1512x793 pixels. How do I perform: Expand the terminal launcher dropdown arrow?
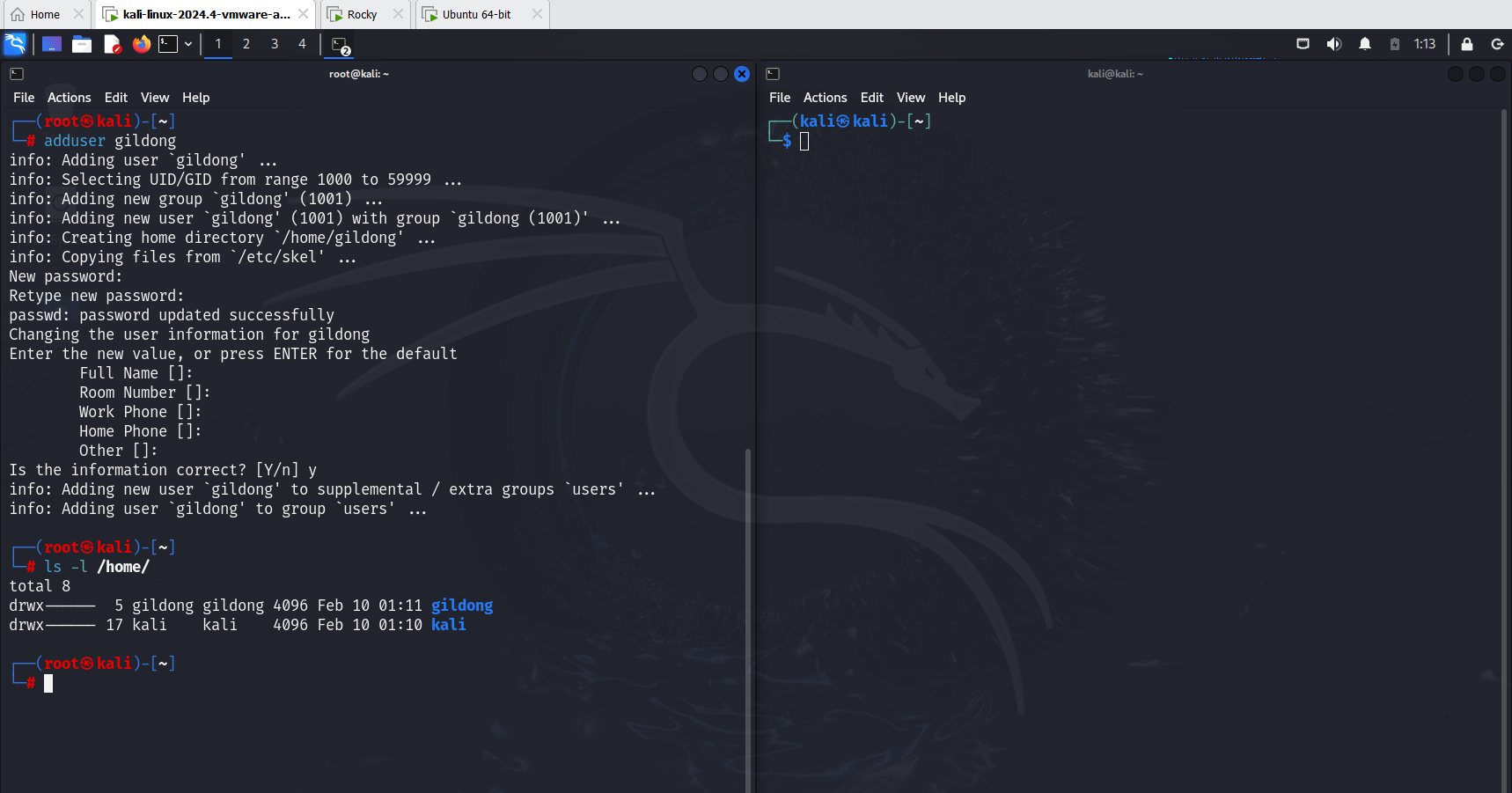tap(188, 44)
